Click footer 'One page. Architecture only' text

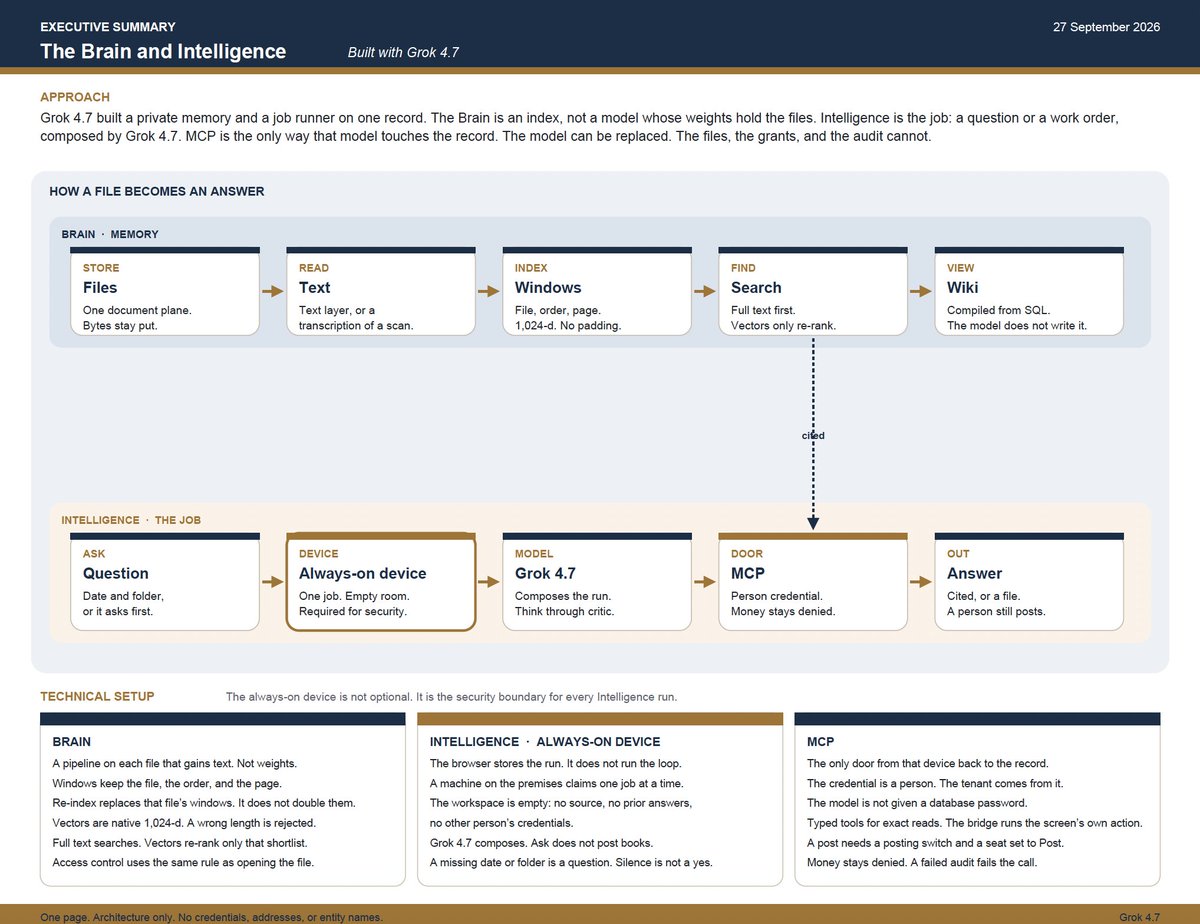point(211,917)
